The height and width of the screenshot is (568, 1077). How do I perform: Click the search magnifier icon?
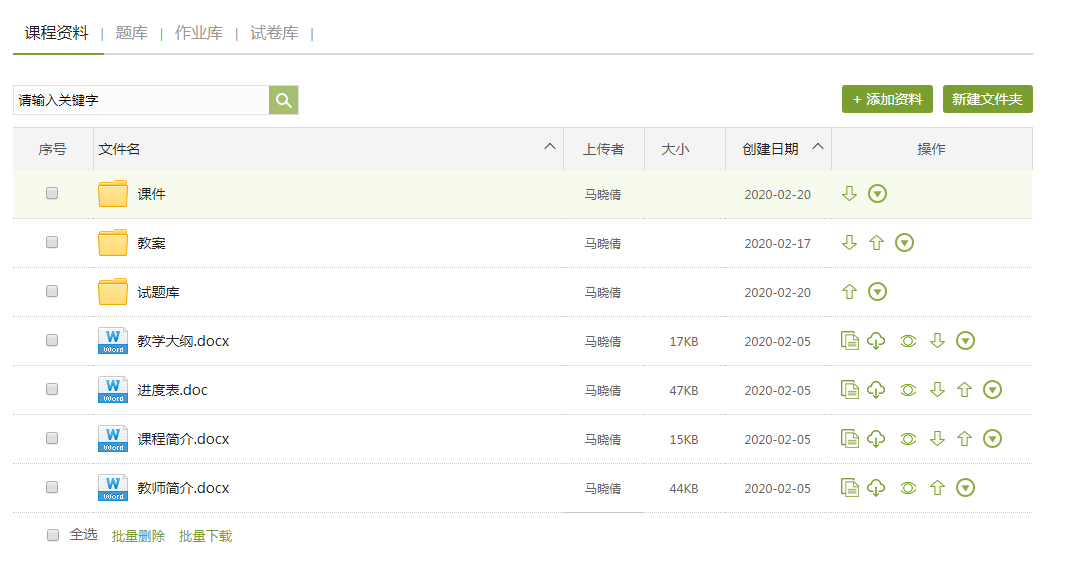click(x=283, y=100)
